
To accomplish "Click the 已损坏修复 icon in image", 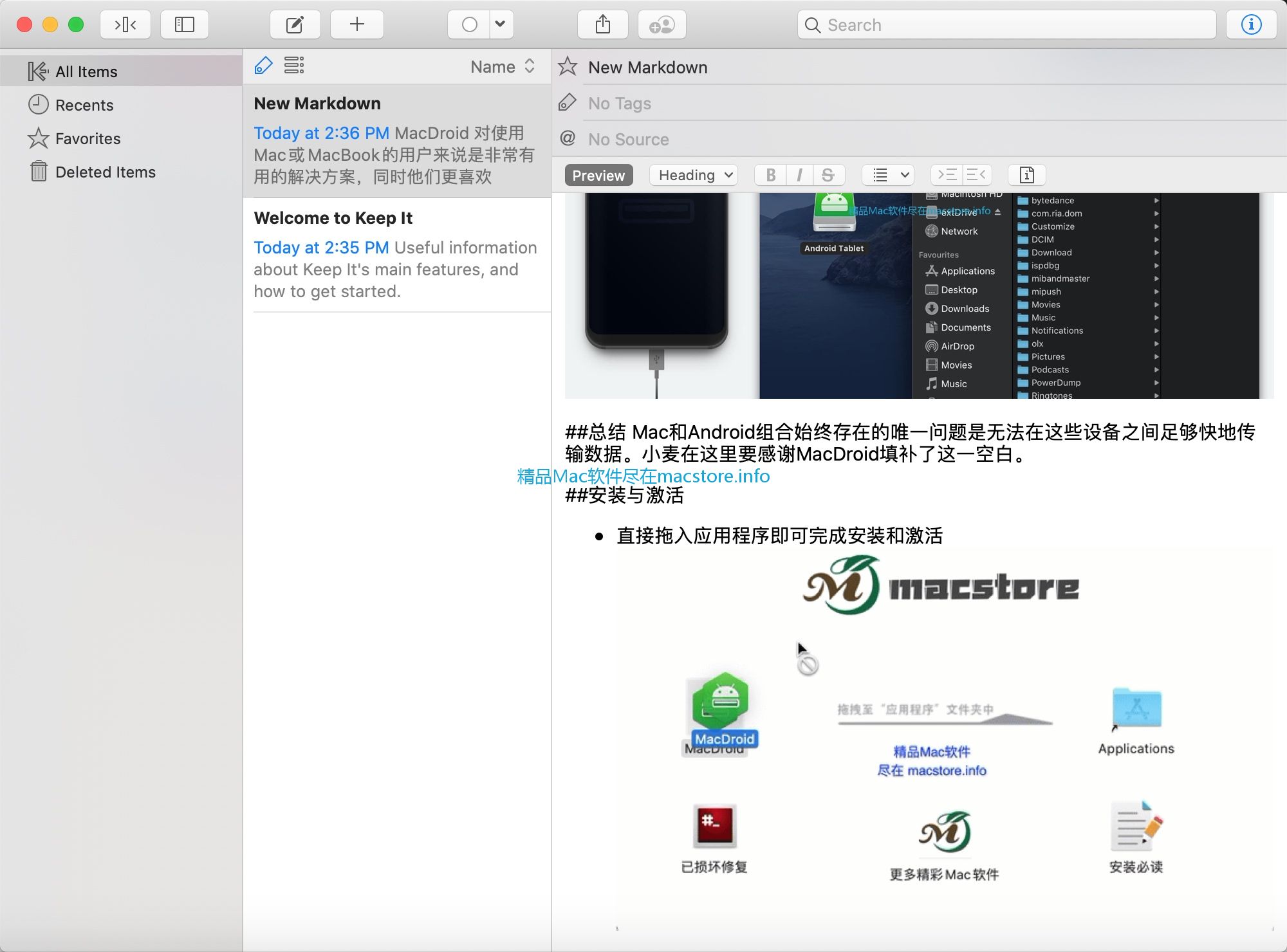I will tap(714, 826).
